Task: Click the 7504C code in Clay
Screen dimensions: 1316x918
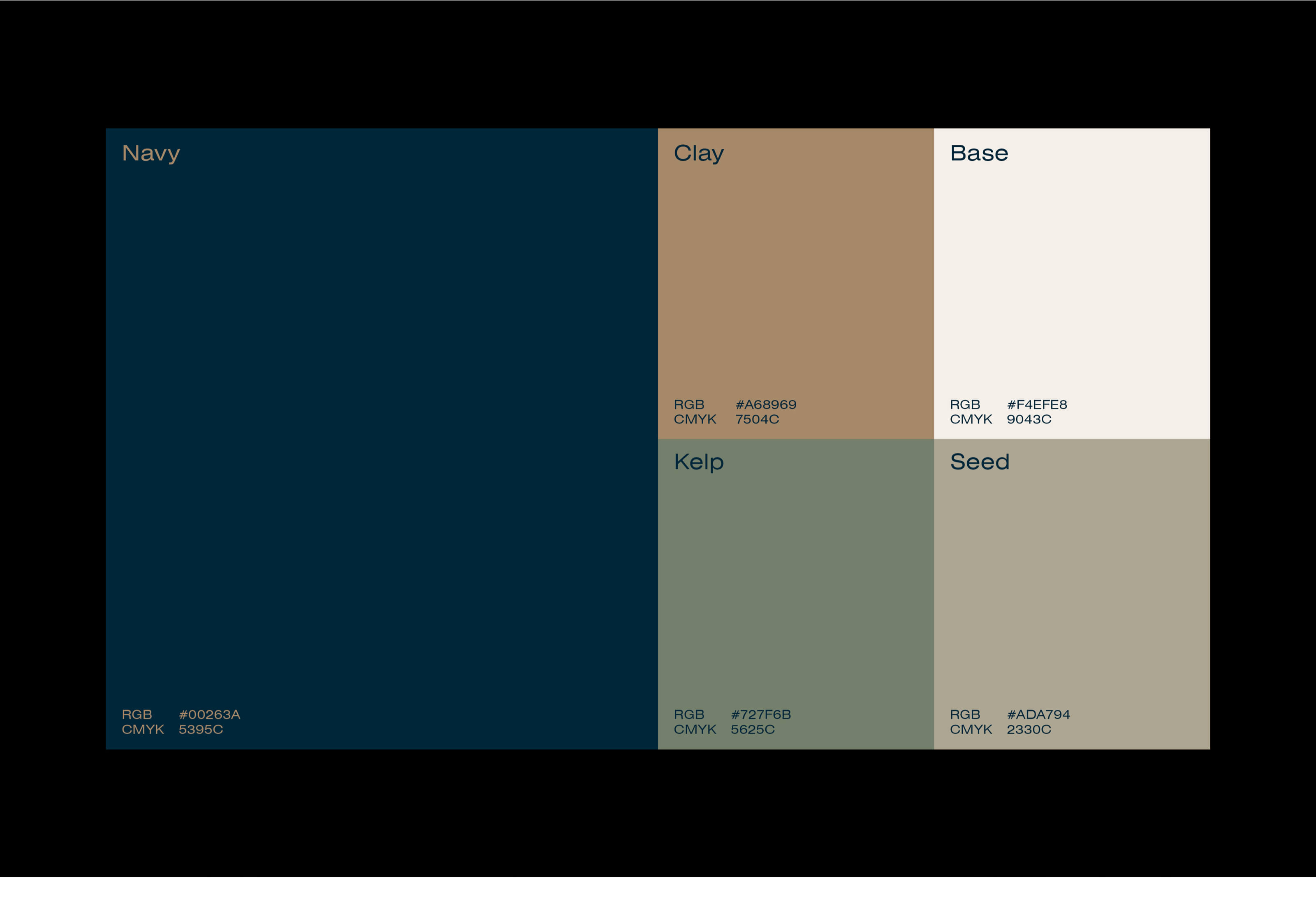Action: pos(757,419)
